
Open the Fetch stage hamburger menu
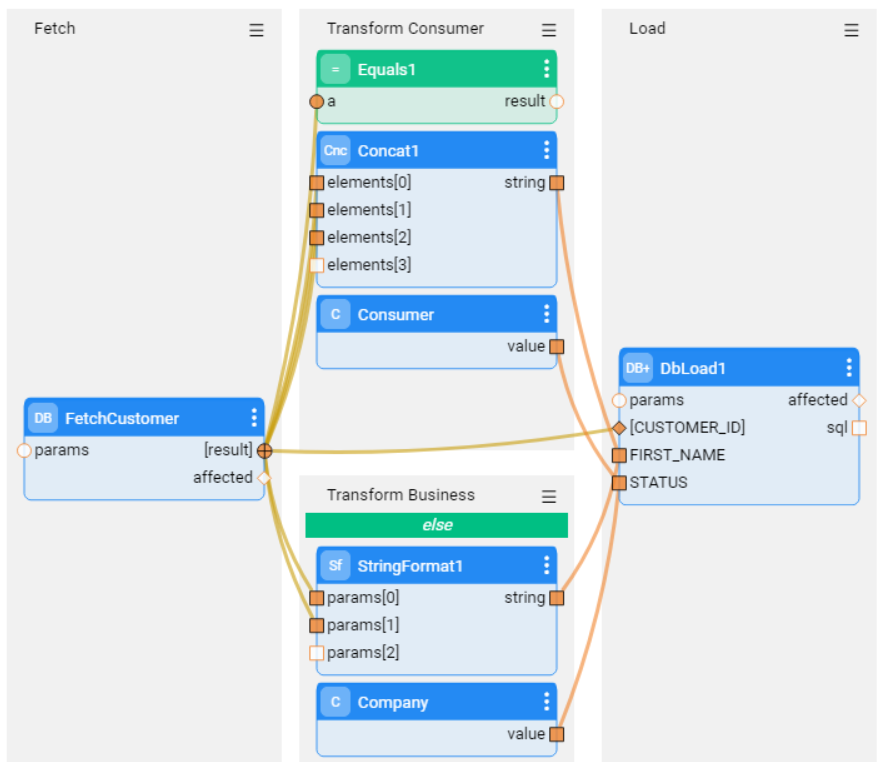[x=257, y=30]
